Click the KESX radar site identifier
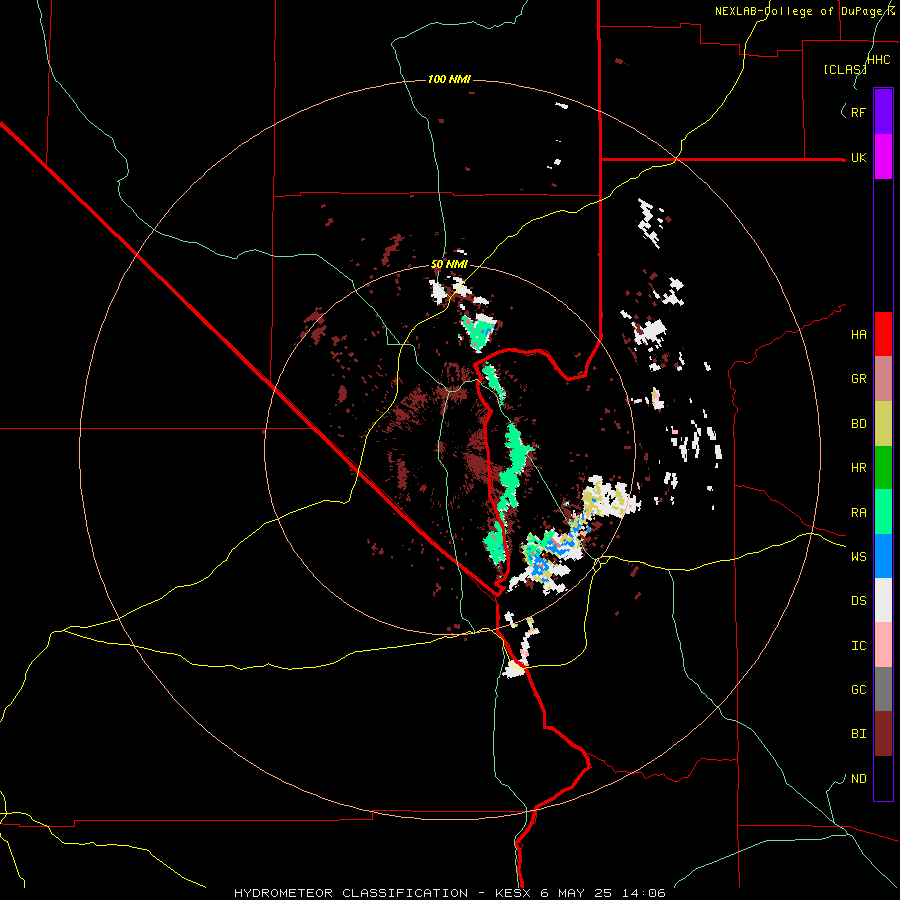Screen dimensions: 900x900 514,893
